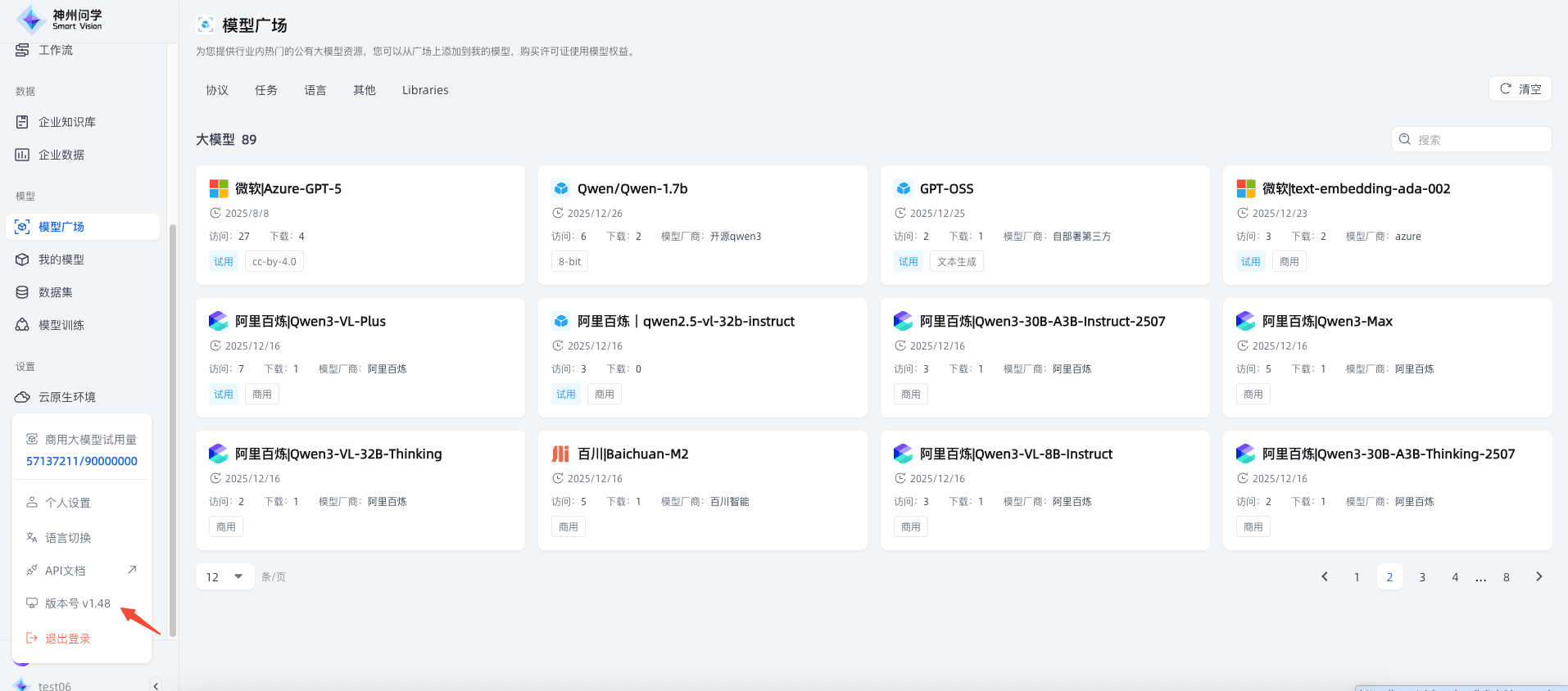Click Bailian logo on Qwen3-Max card
This screenshot has height=691, width=1568.
(x=1246, y=321)
